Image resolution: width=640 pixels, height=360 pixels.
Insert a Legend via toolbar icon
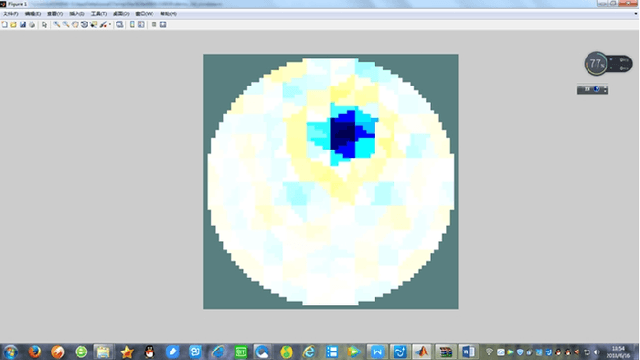click(x=141, y=25)
